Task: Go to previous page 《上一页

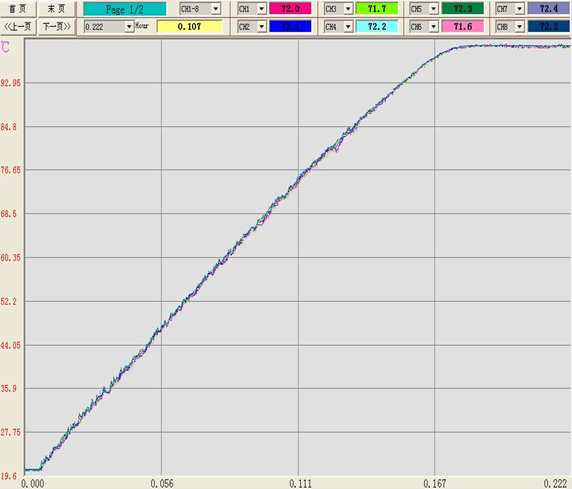Action: click(x=18, y=26)
